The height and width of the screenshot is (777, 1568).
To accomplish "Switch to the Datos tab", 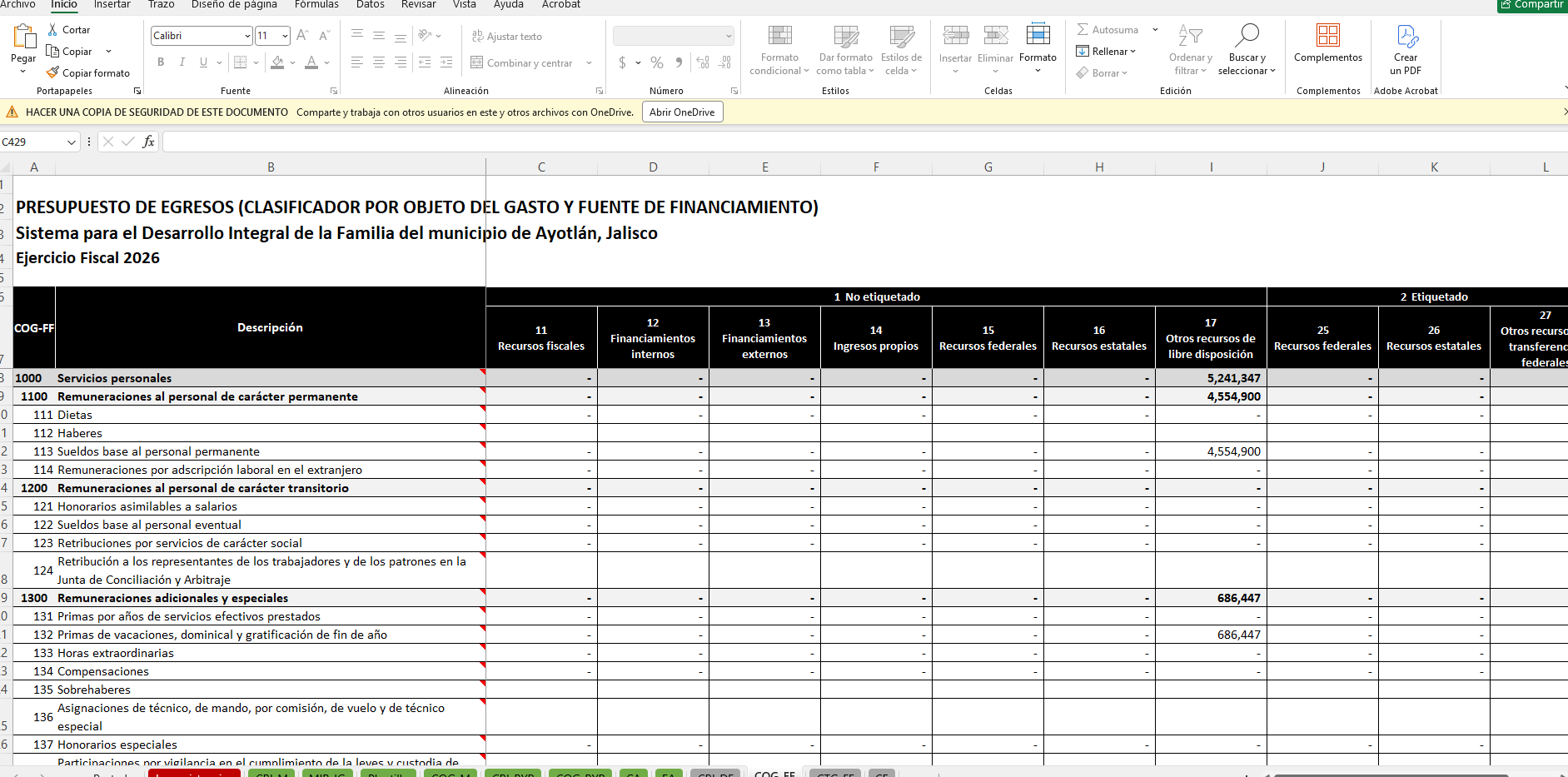I will click(x=371, y=5).
